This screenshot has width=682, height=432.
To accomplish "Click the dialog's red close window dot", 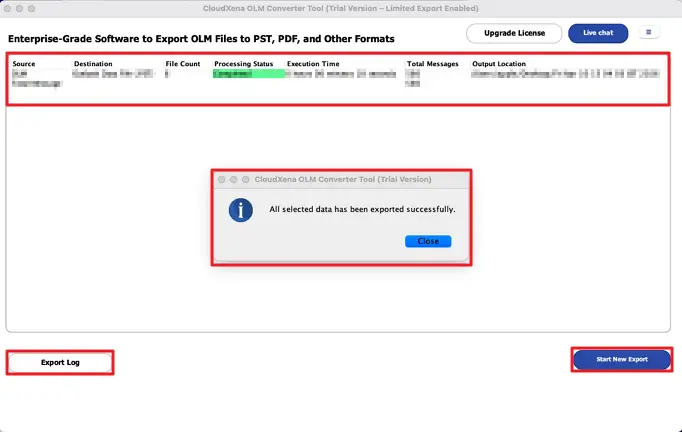I will tap(220, 180).
